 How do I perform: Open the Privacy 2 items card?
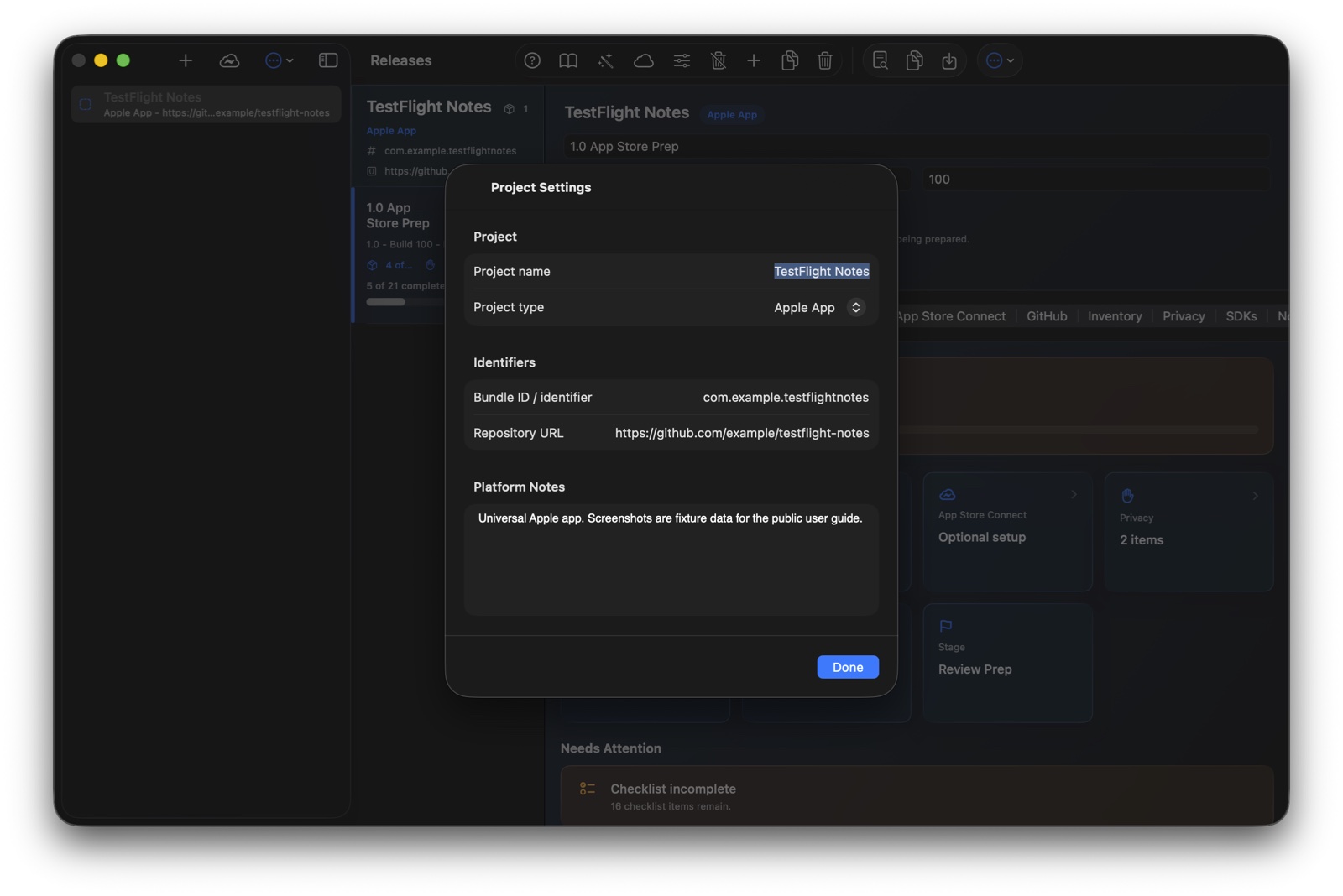tap(1189, 532)
